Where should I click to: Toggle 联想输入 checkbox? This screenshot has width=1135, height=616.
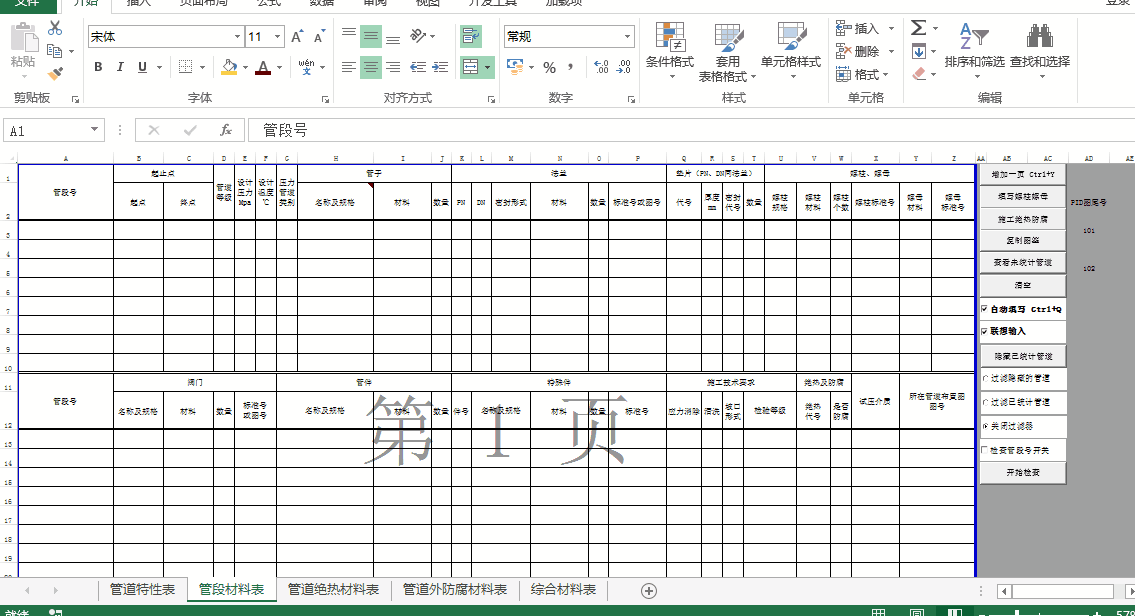(x=984, y=332)
